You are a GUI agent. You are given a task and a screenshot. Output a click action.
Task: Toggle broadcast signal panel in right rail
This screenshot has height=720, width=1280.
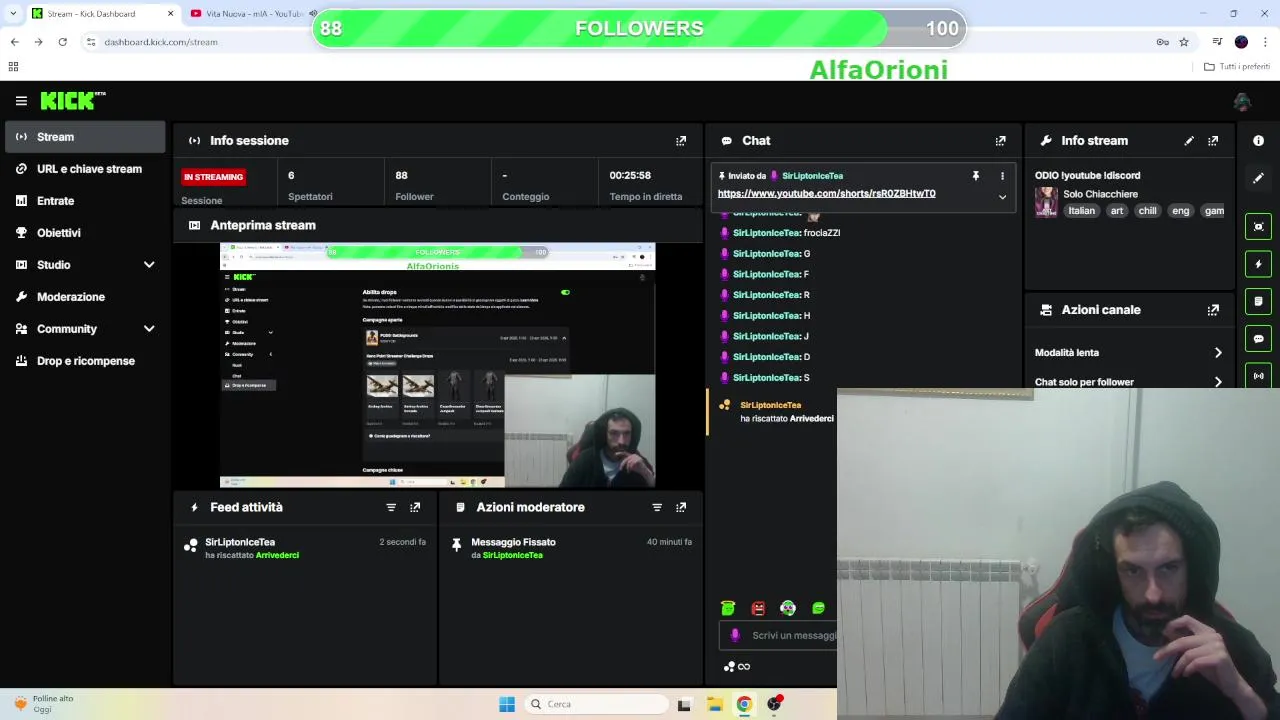pos(1258,376)
